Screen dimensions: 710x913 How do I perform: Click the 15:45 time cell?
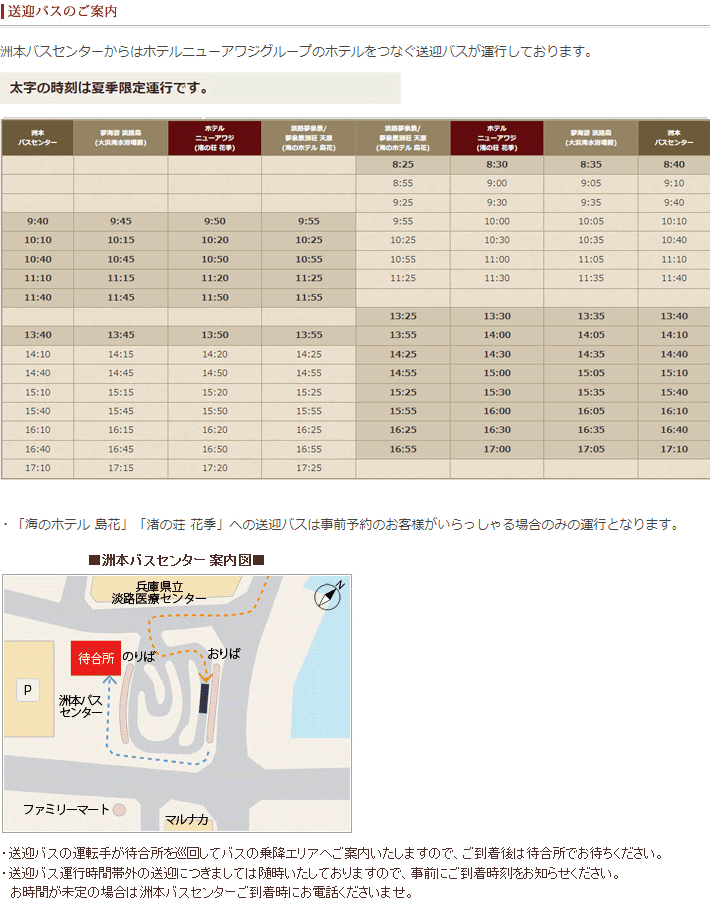pyautogui.click(x=121, y=411)
